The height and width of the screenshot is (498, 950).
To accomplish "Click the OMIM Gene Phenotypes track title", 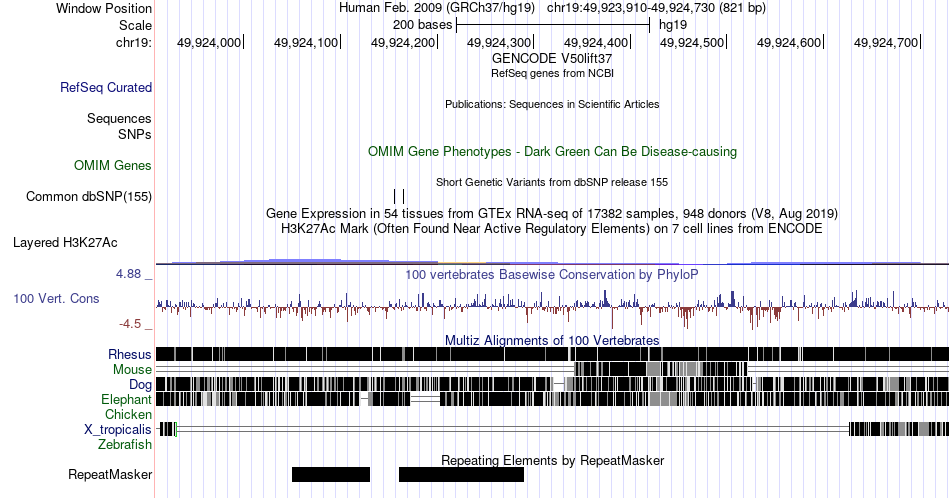I will tap(552, 151).
